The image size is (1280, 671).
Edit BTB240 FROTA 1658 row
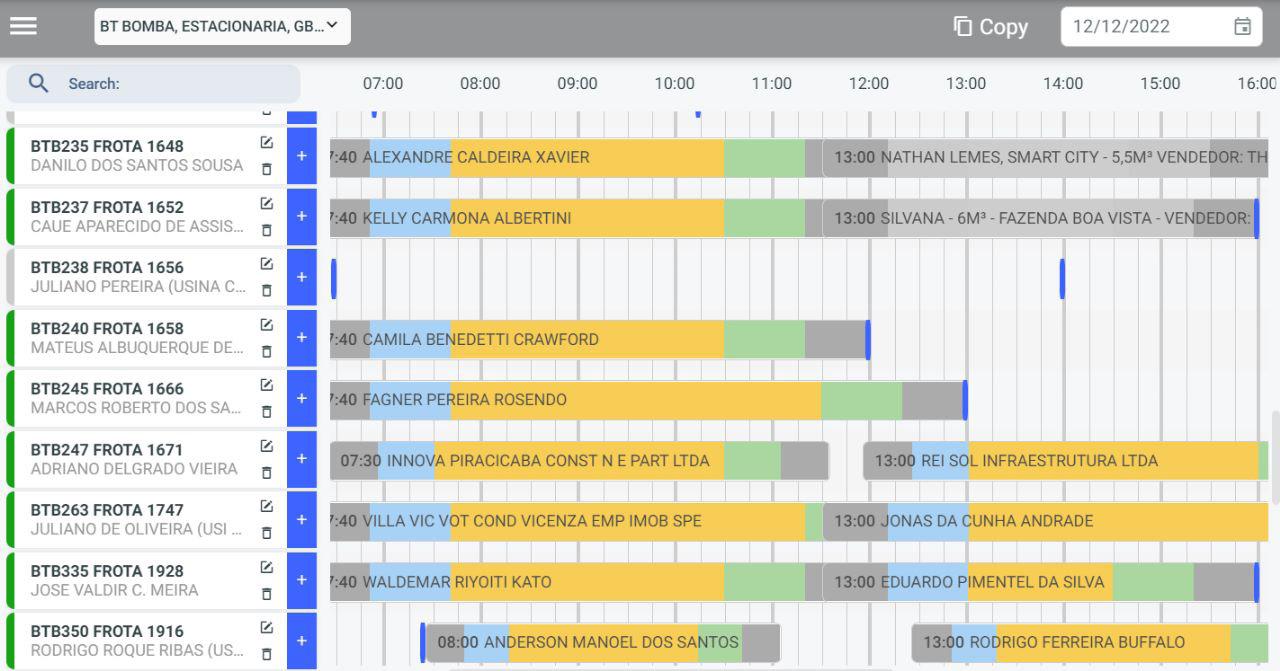coord(266,325)
